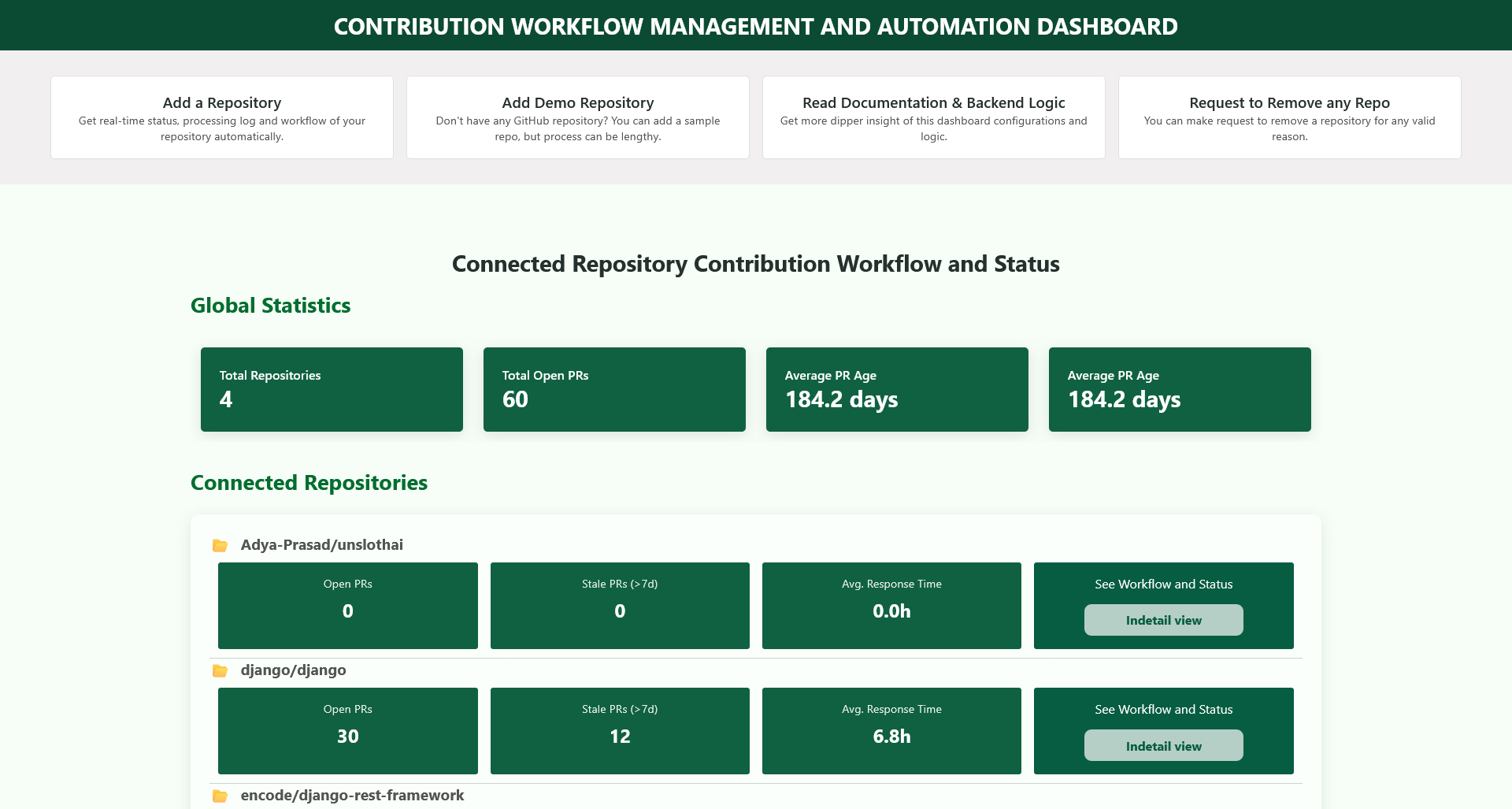Click the Global Statistics heading
The width and height of the screenshot is (1512, 809).
(x=270, y=306)
